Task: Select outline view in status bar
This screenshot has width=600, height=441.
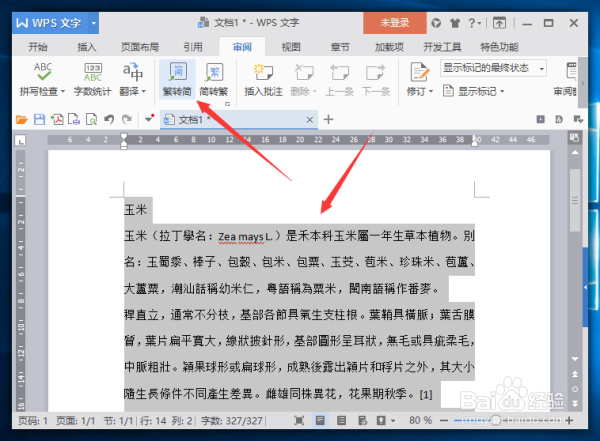Action: pos(341,421)
